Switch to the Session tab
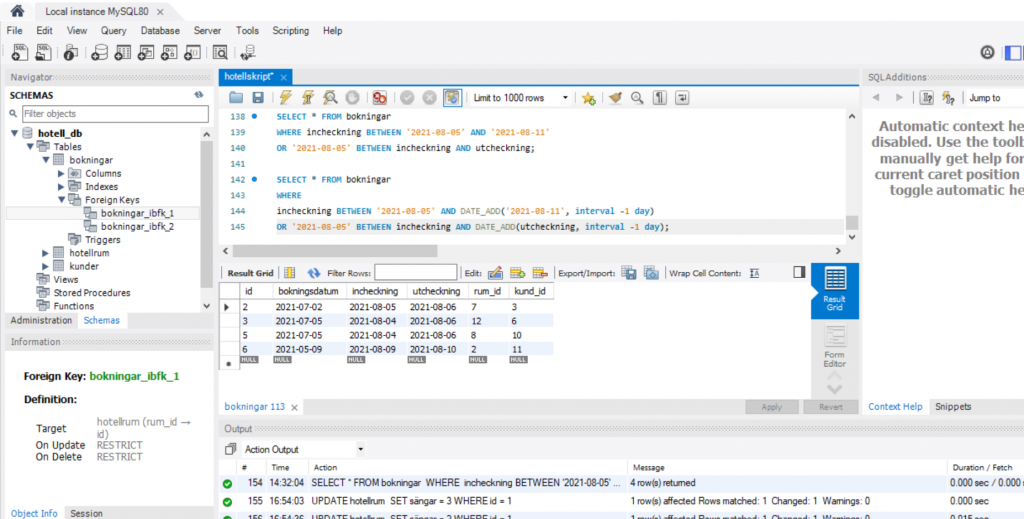 tap(86, 513)
